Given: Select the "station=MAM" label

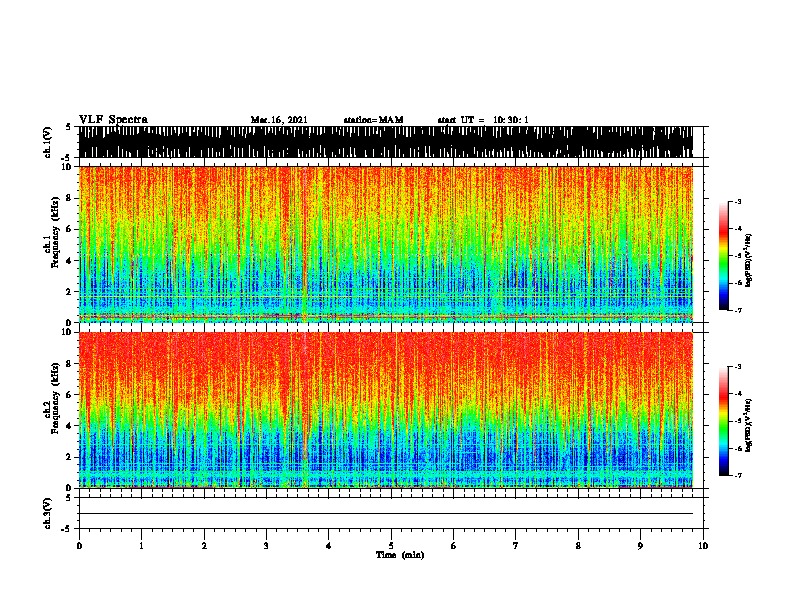Looking at the screenshot, I should click(x=373, y=120).
